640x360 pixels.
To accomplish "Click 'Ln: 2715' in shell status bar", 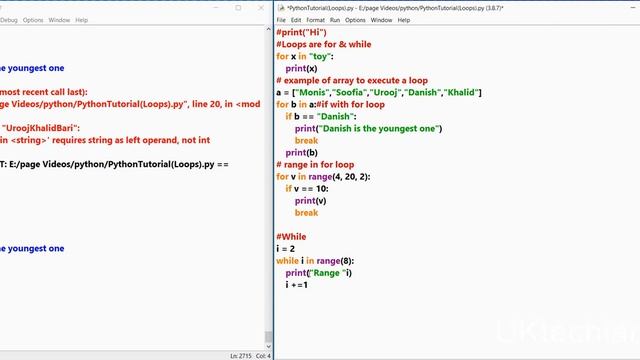I will [241, 356].
